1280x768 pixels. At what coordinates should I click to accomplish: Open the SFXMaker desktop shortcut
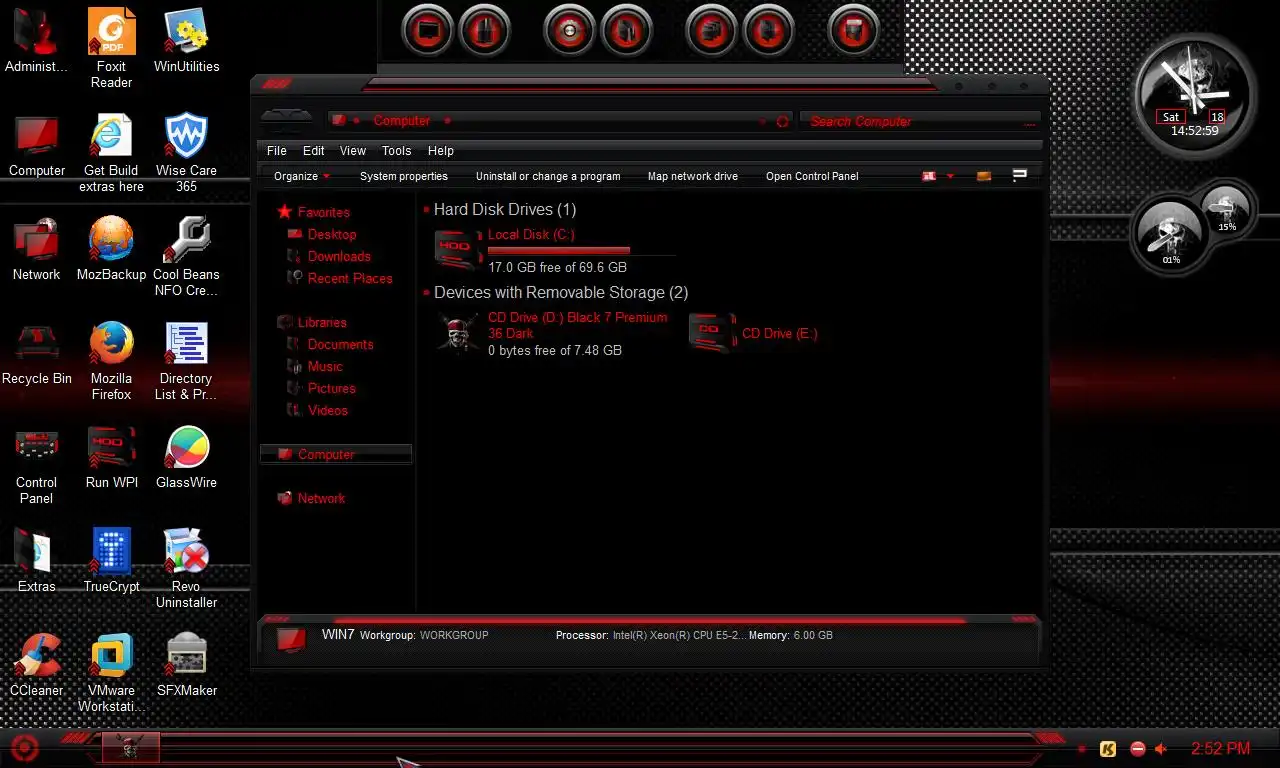click(186, 665)
